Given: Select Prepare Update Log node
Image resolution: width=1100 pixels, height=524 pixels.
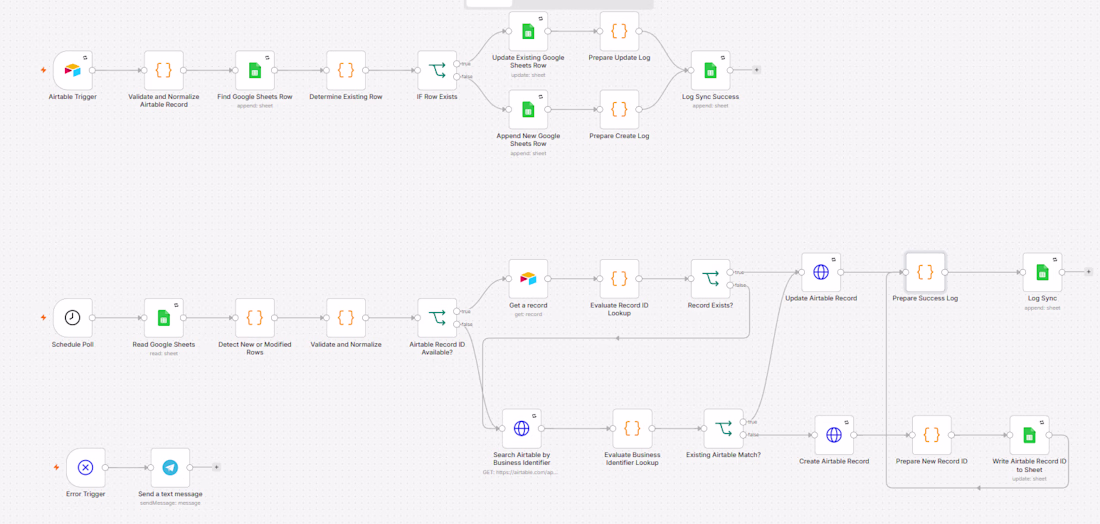Looking at the screenshot, I should [619, 31].
